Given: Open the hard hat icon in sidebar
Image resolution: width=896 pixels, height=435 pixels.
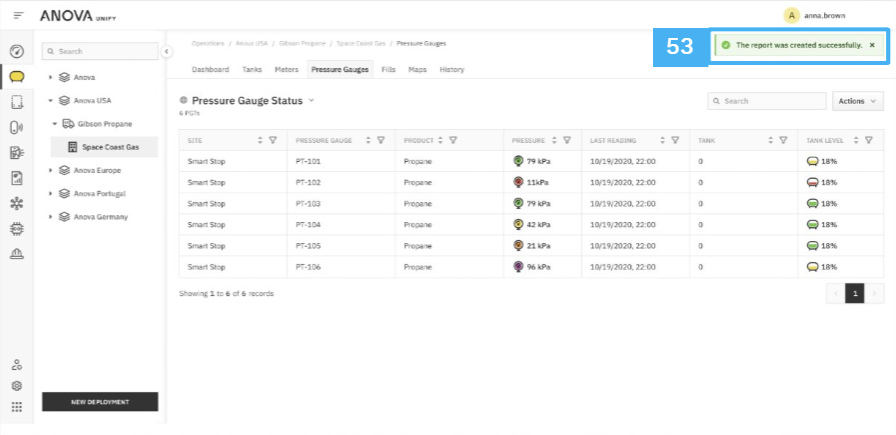Looking at the screenshot, I should click(x=17, y=254).
